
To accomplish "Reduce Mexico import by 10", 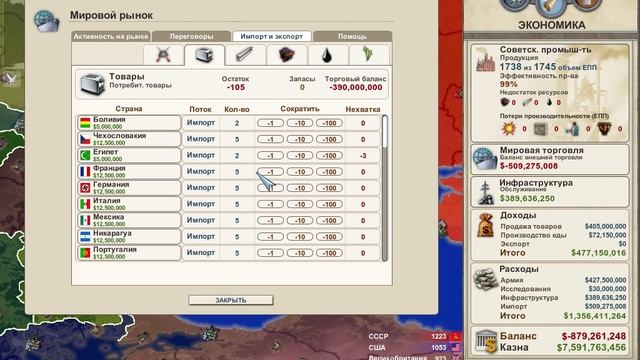I will (x=300, y=220).
